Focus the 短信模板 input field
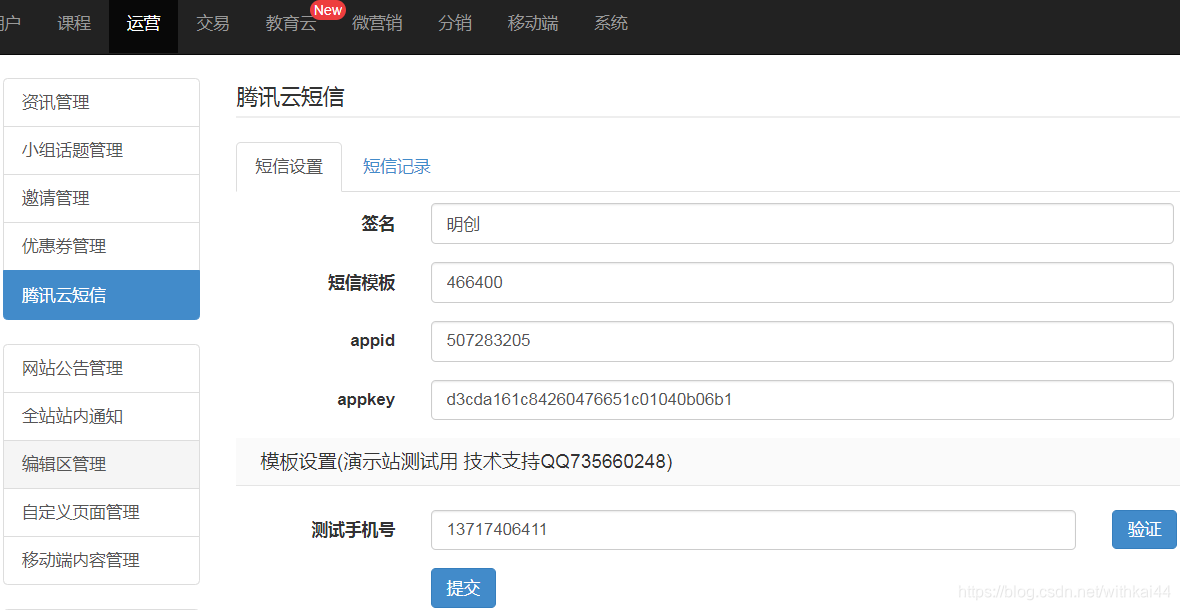 tap(802, 283)
